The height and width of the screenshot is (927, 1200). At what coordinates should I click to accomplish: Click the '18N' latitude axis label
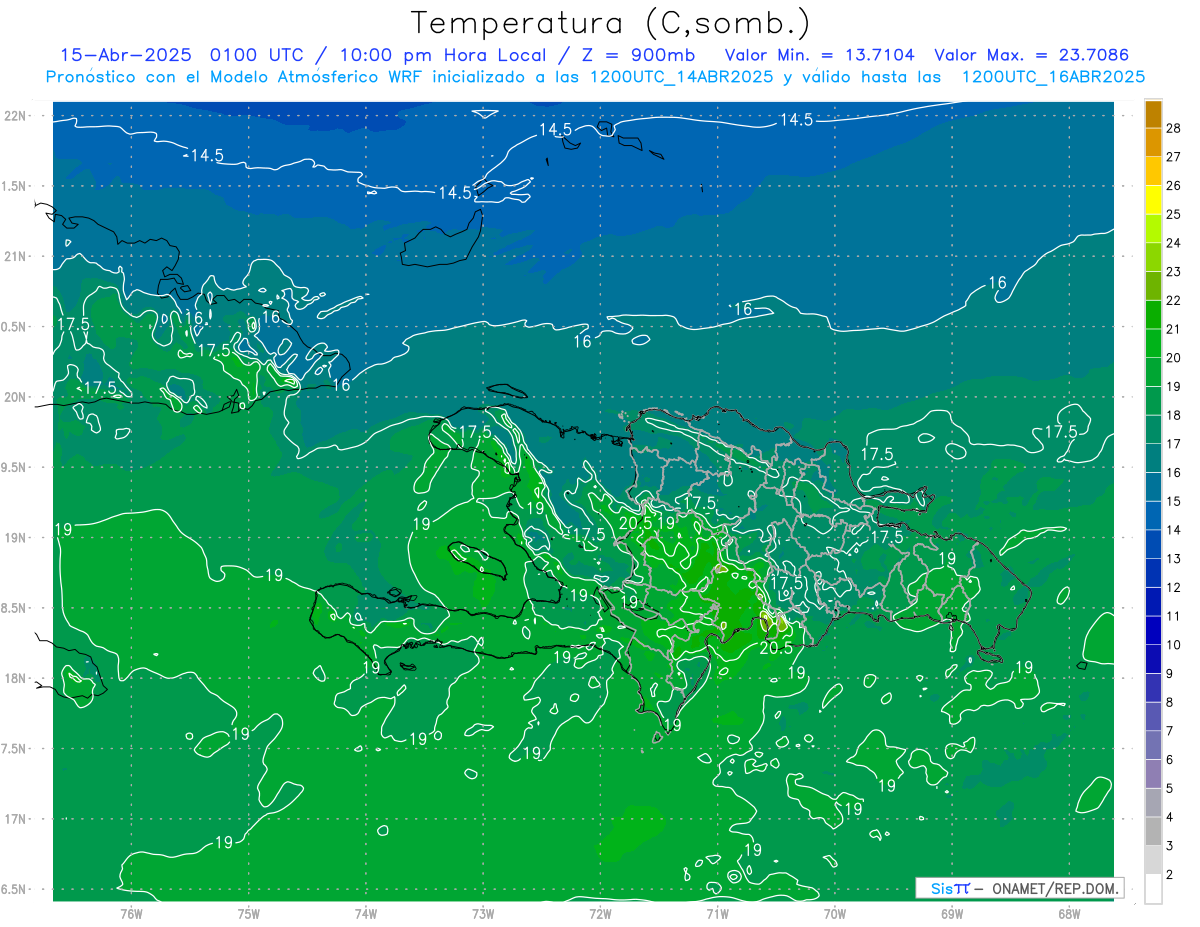(16, 678)
